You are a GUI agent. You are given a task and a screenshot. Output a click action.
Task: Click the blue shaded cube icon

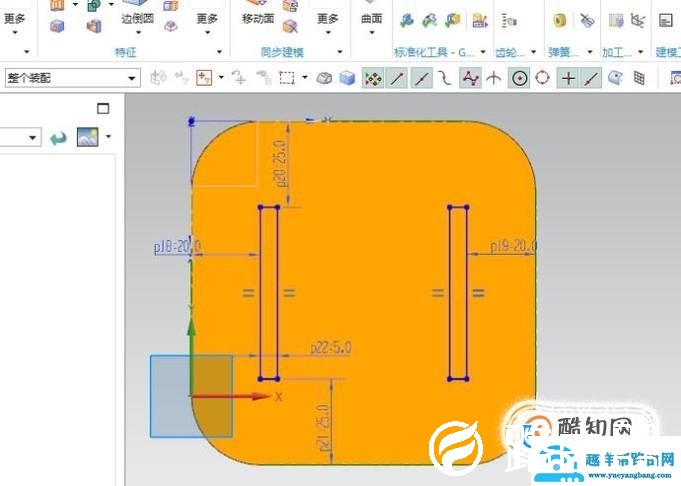pos(347,78)
